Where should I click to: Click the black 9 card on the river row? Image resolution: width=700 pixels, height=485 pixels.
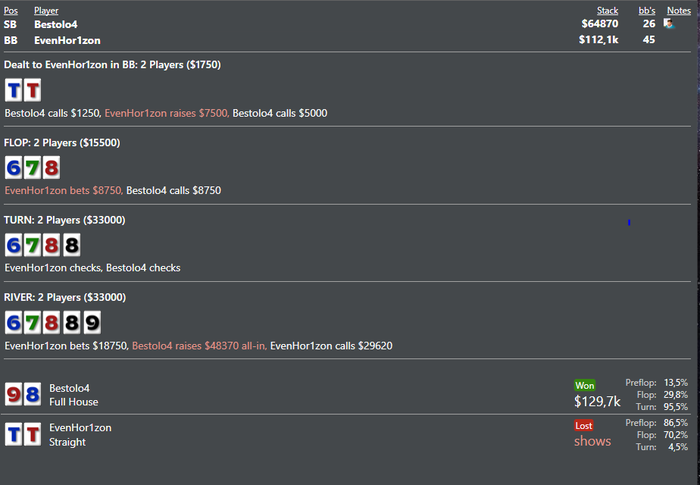point(90,322)
